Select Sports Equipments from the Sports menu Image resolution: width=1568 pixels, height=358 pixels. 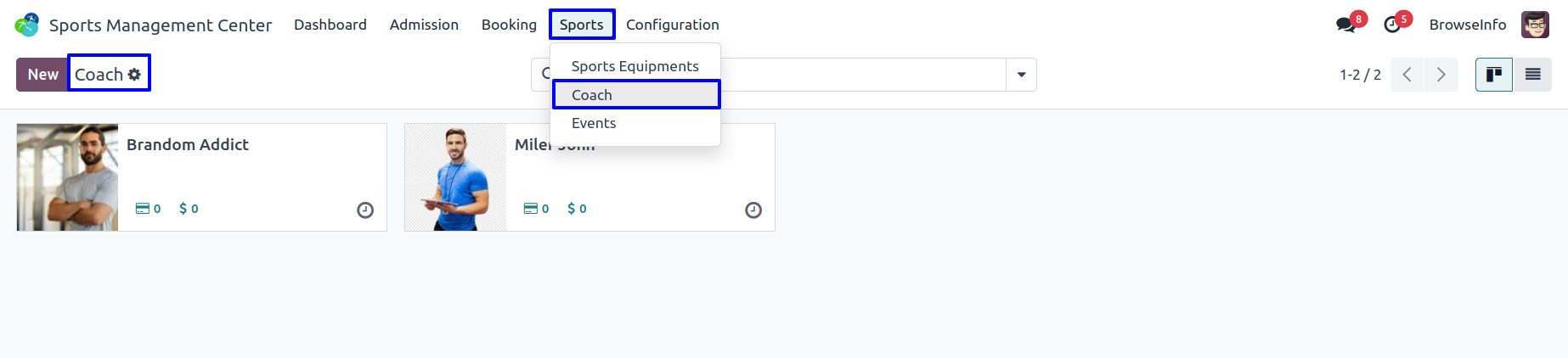(x=635, y=66)
